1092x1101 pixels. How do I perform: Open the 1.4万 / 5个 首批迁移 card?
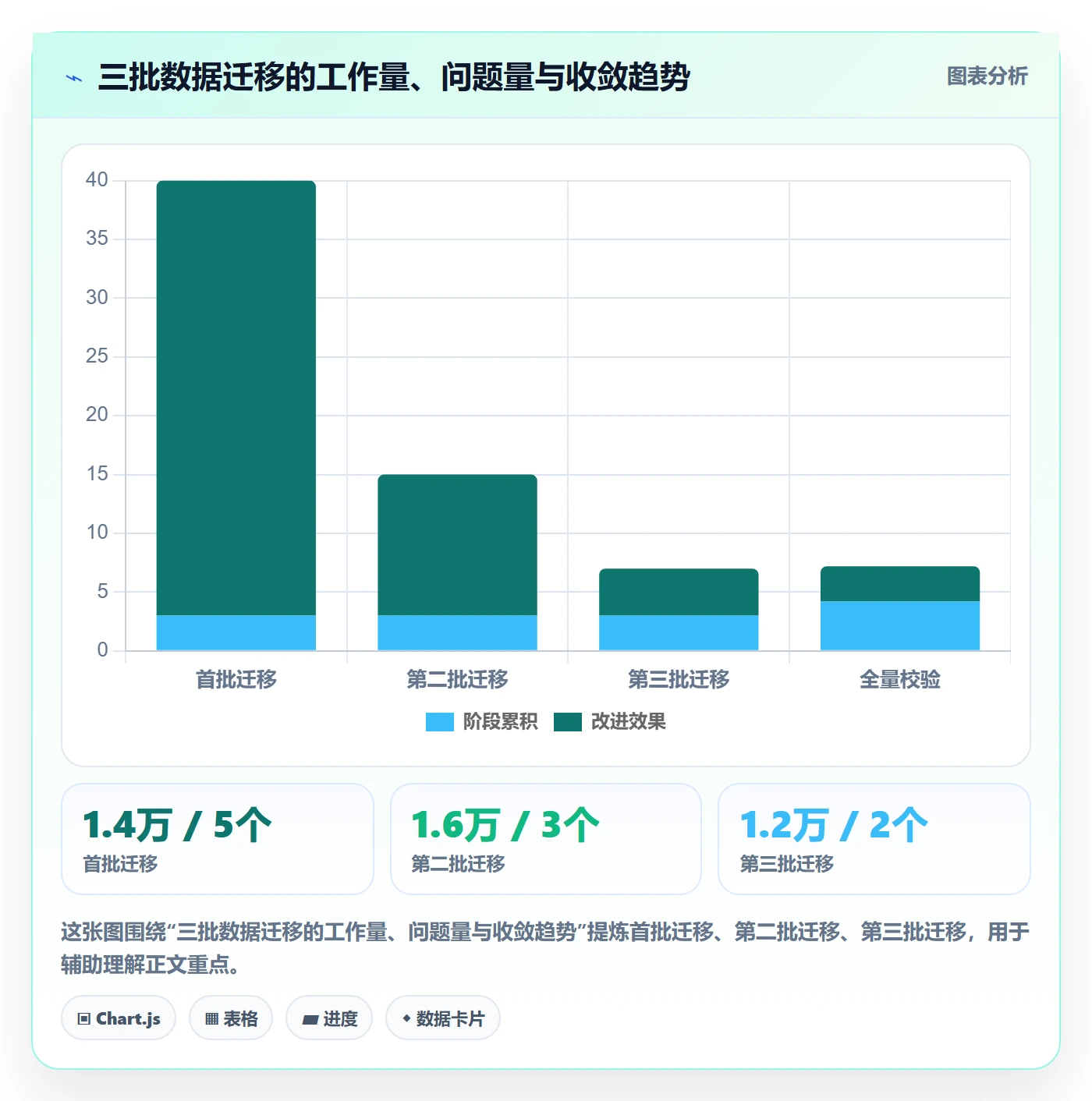[x=218, y=839]
